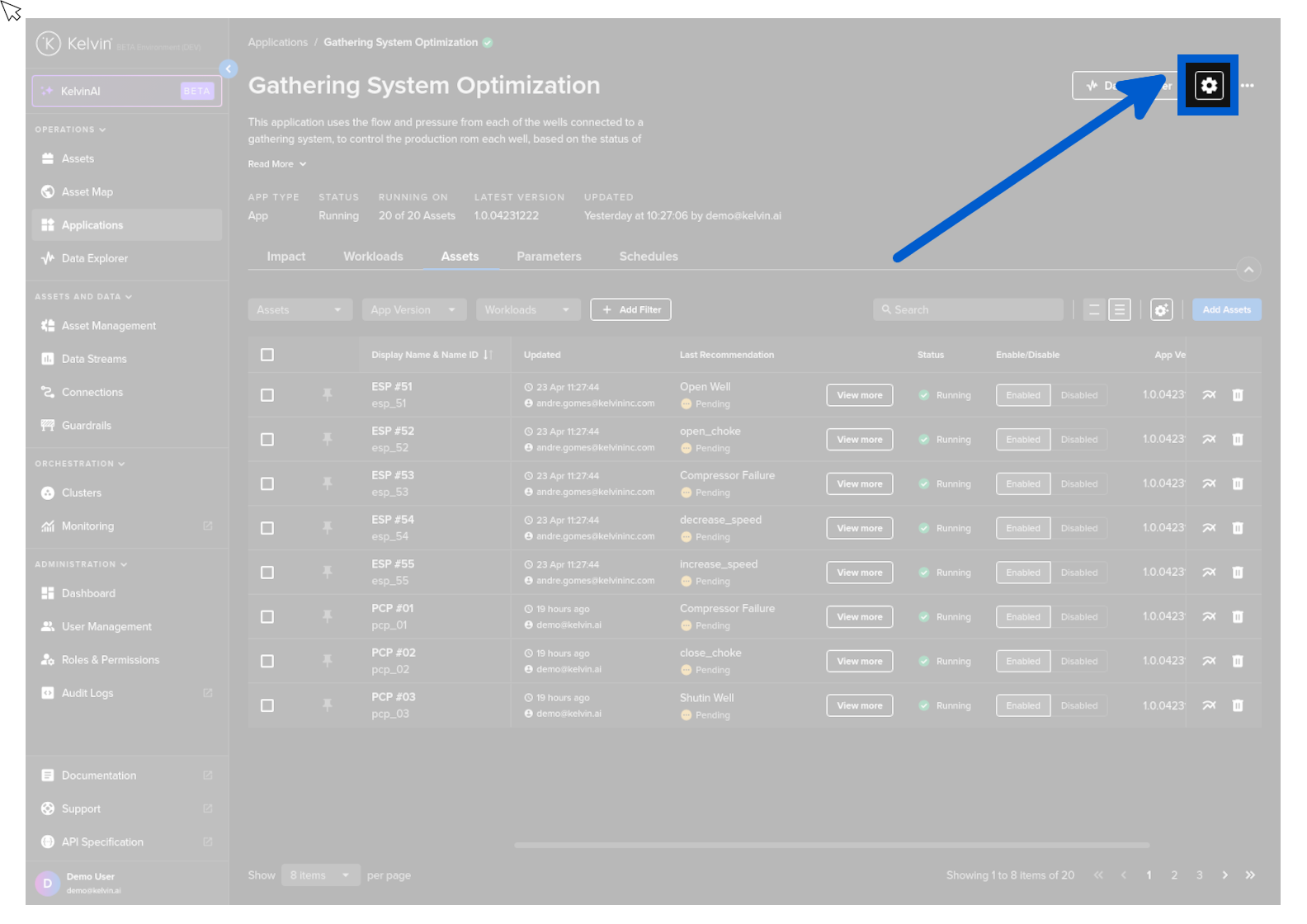The height and width of the screenshot is (924, 1307).
Task: Tick the select-all header checkbox
Action: pyautogui.click(x=267, y=355)
